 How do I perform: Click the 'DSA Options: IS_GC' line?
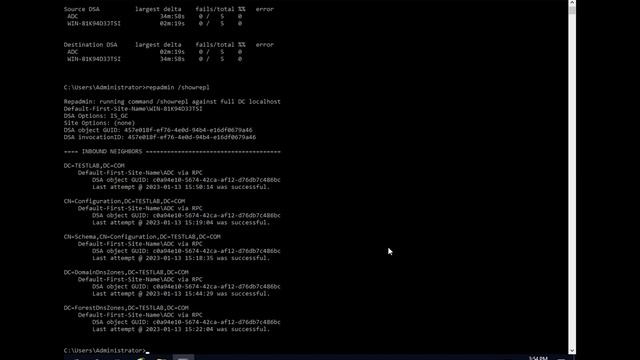point(96,116)
